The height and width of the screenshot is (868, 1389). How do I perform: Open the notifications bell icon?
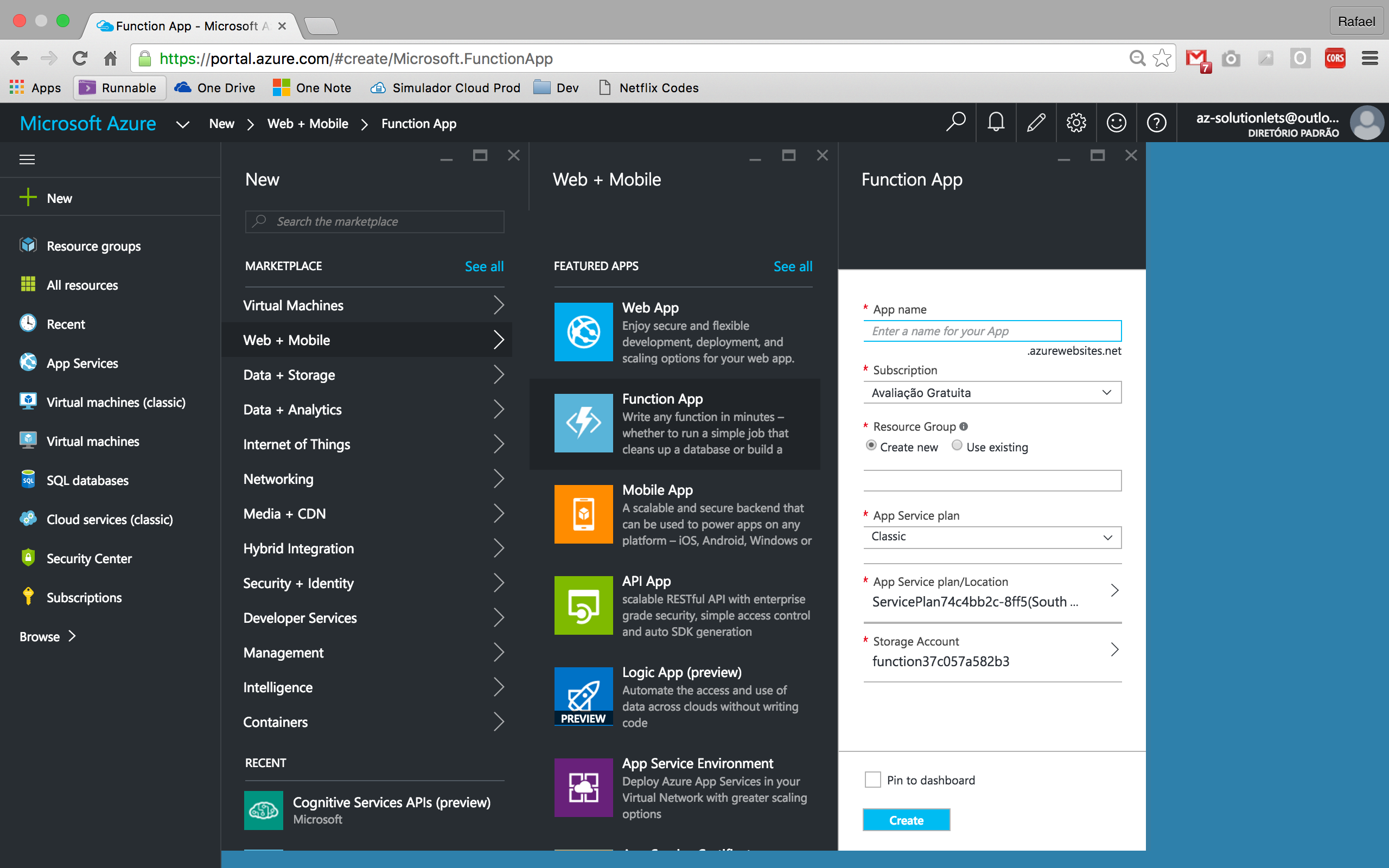pyautogui.click(x=996, y=122)
